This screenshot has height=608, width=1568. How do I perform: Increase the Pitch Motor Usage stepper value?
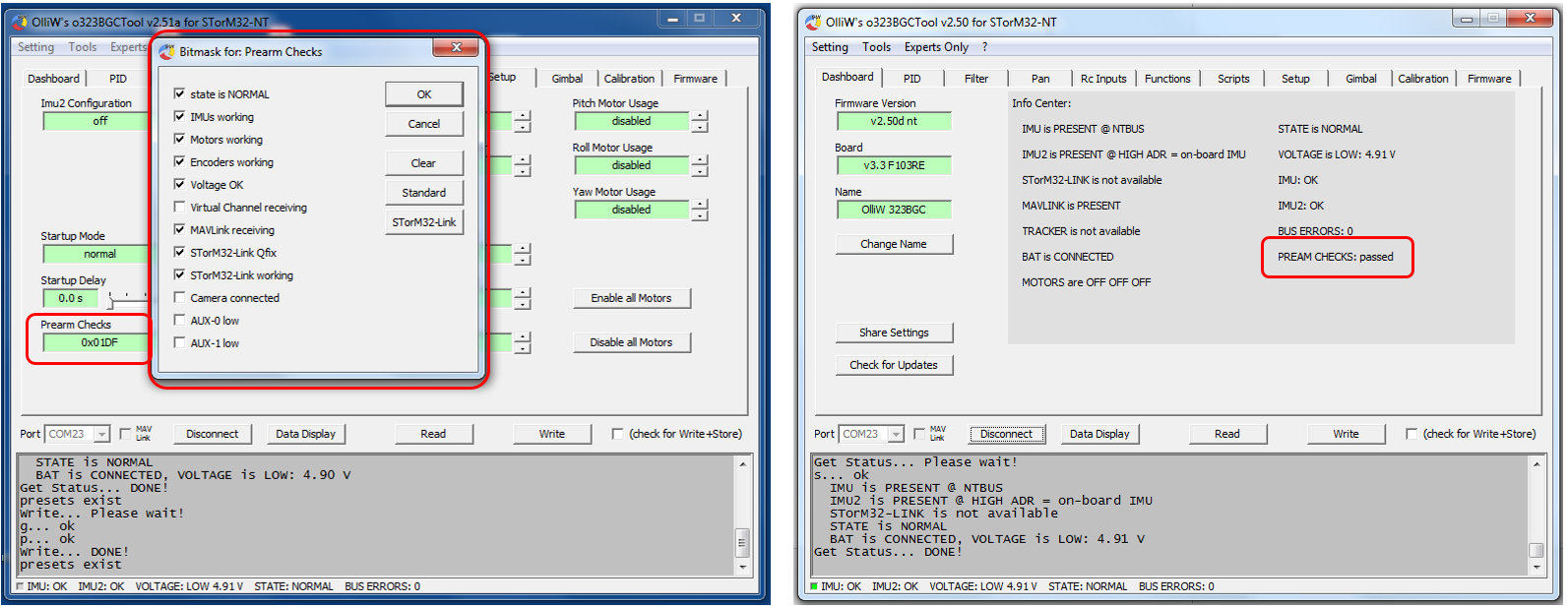[x=700, y=116]
